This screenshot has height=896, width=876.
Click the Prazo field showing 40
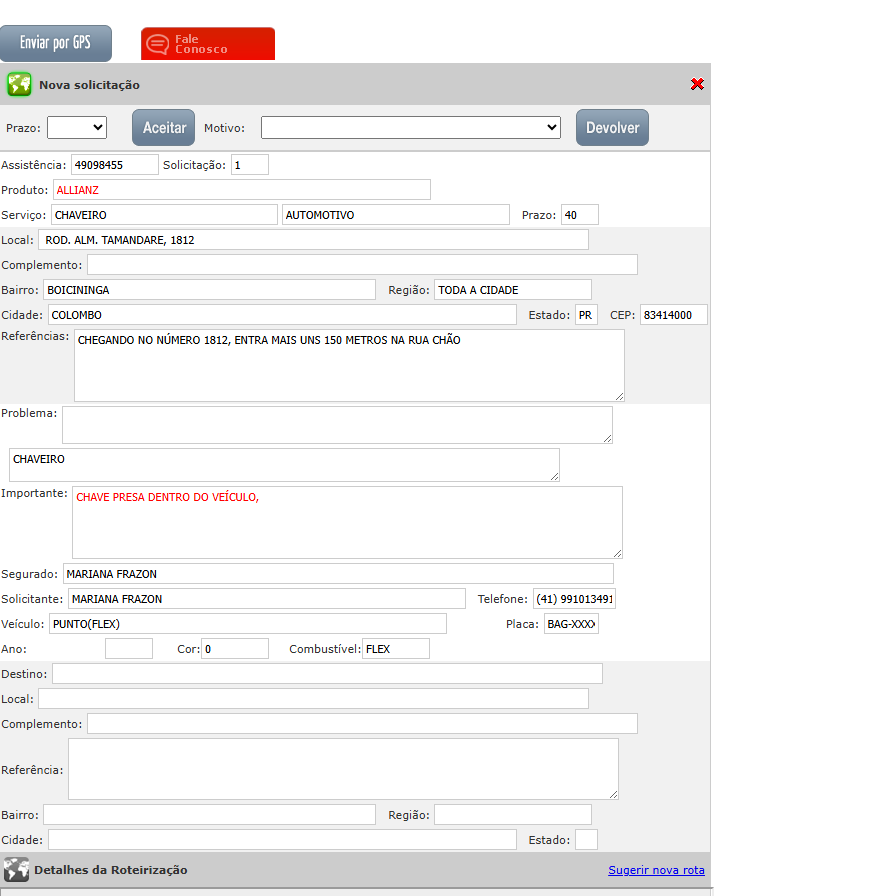click(580, 215)
